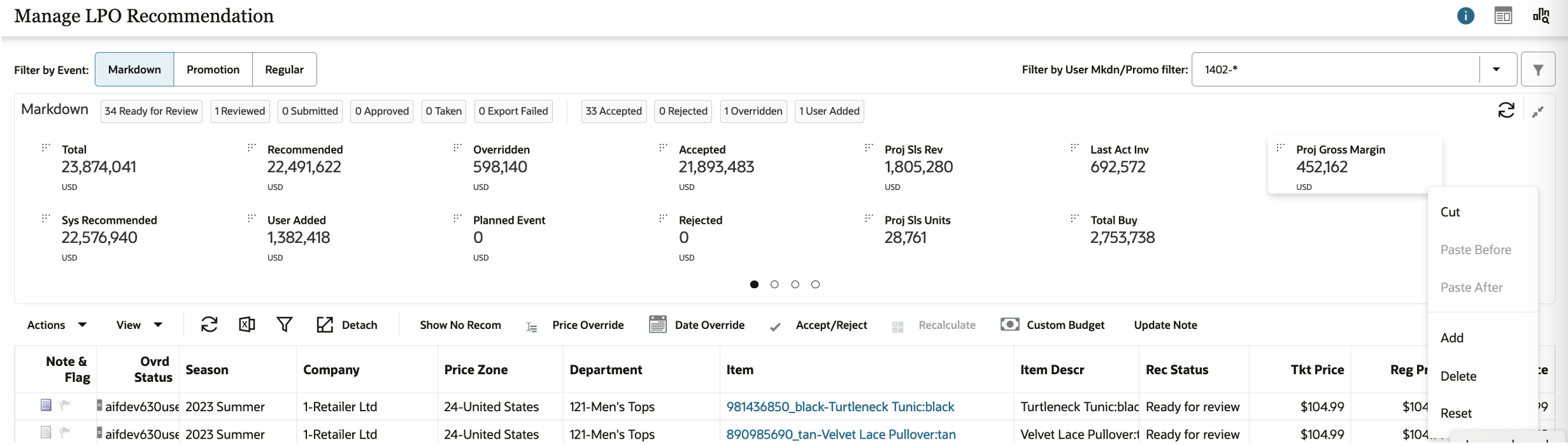This screenshot has height=445, width=1568.
Task: Toggle the 0 Export Failed status chip
Action: point(513,111)
